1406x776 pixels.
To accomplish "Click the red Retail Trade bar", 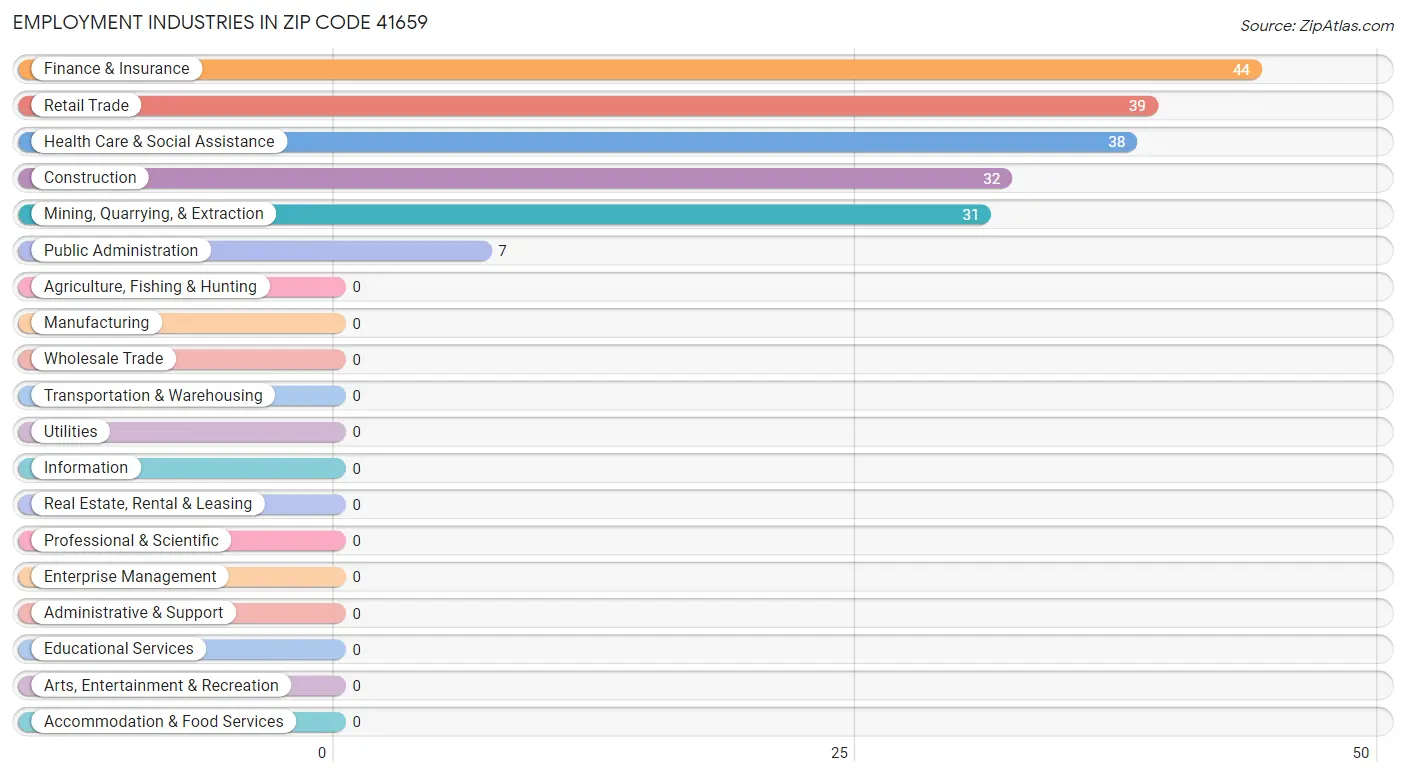I will (588, 105).
